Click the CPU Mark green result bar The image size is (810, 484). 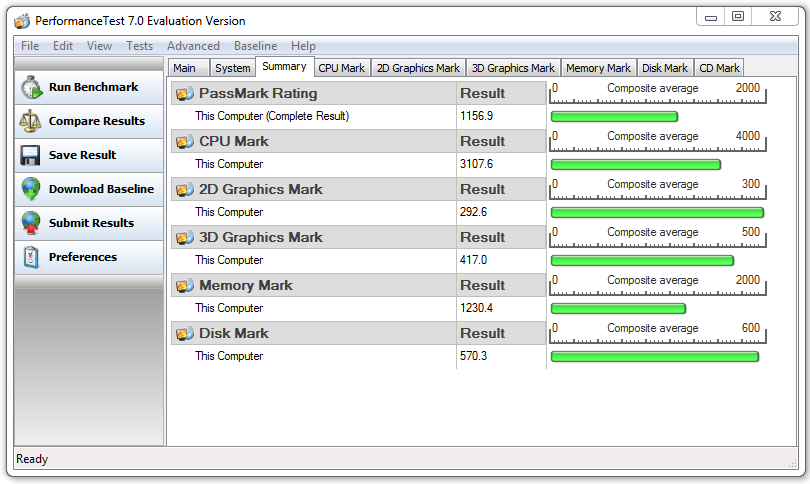636,165
